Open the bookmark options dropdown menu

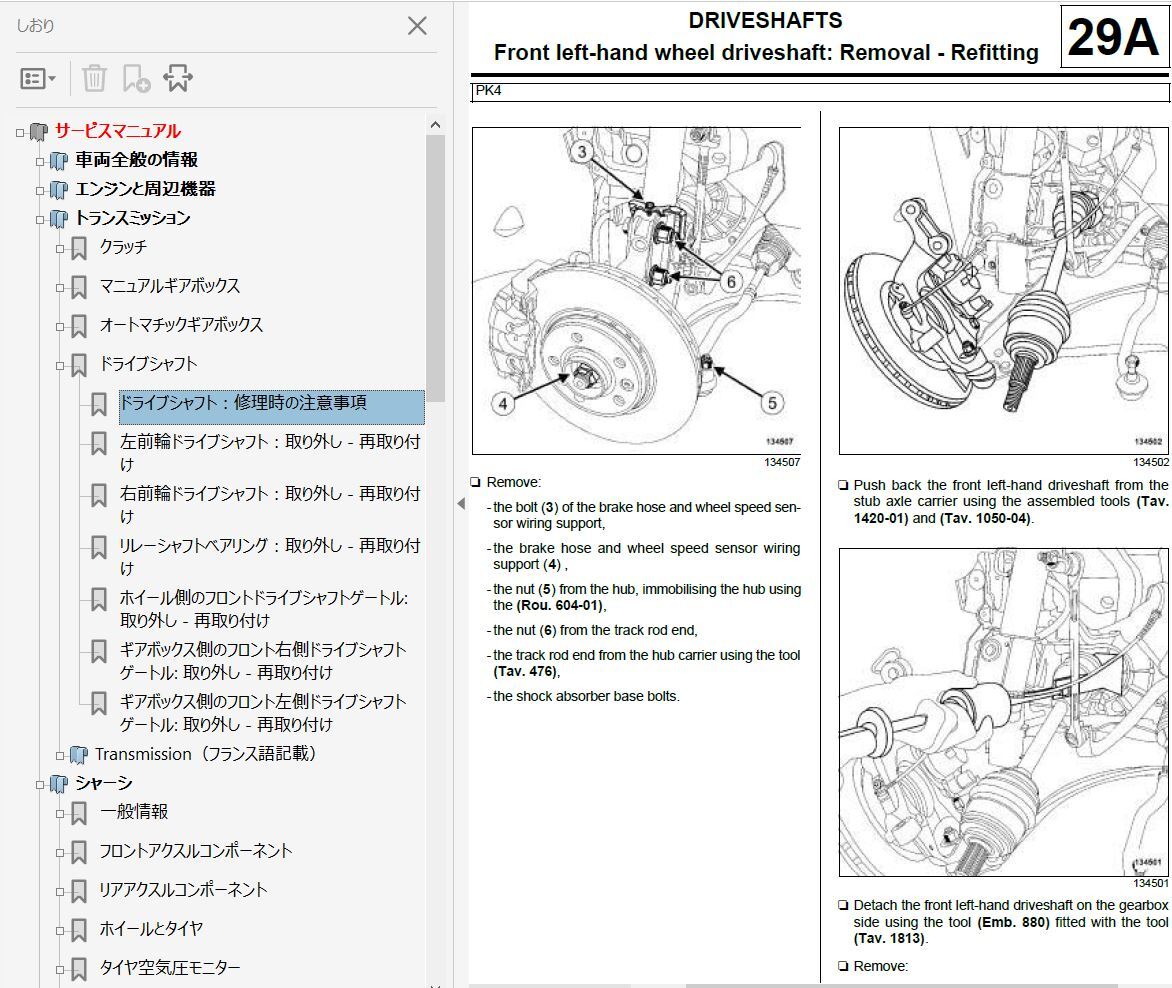pos(38,78)
